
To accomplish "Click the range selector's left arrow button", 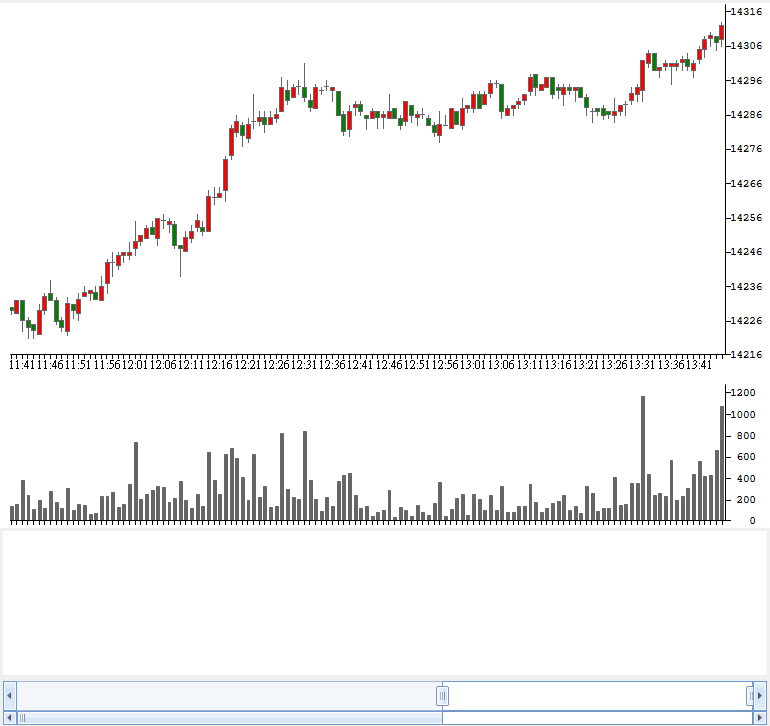I will click(x=10, y=696).
